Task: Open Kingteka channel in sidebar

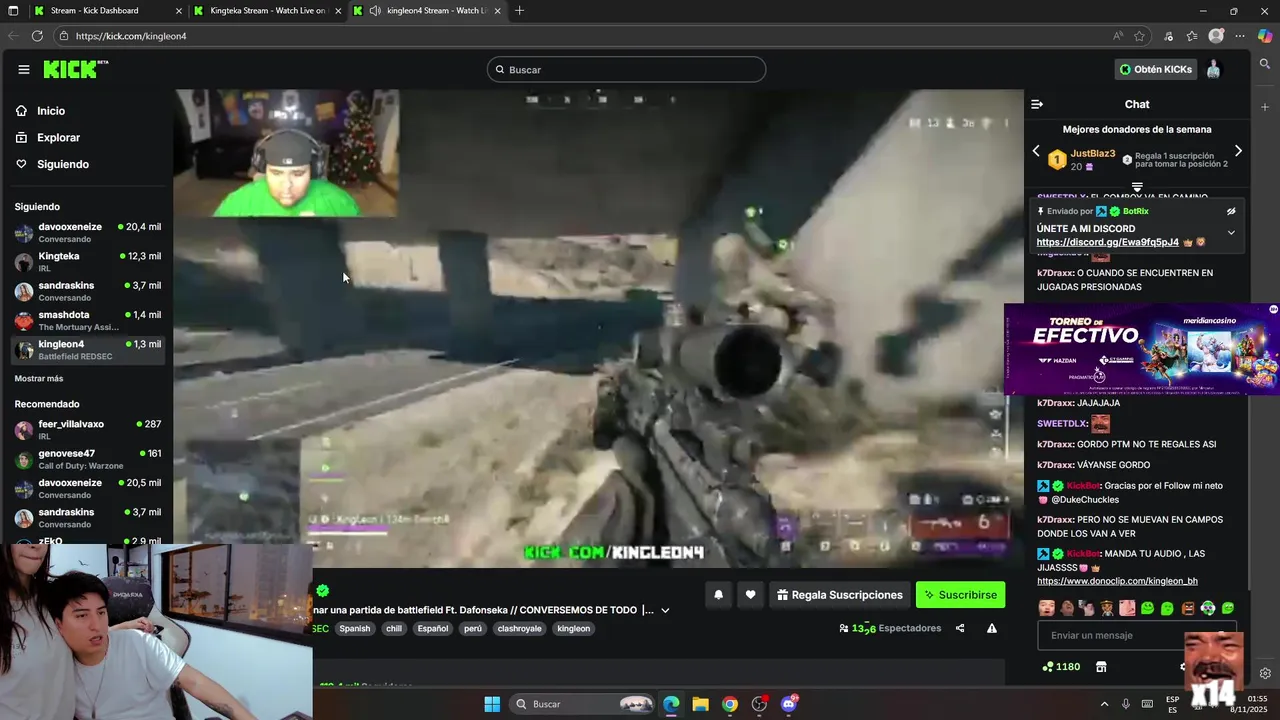Action: pos(88,262)
